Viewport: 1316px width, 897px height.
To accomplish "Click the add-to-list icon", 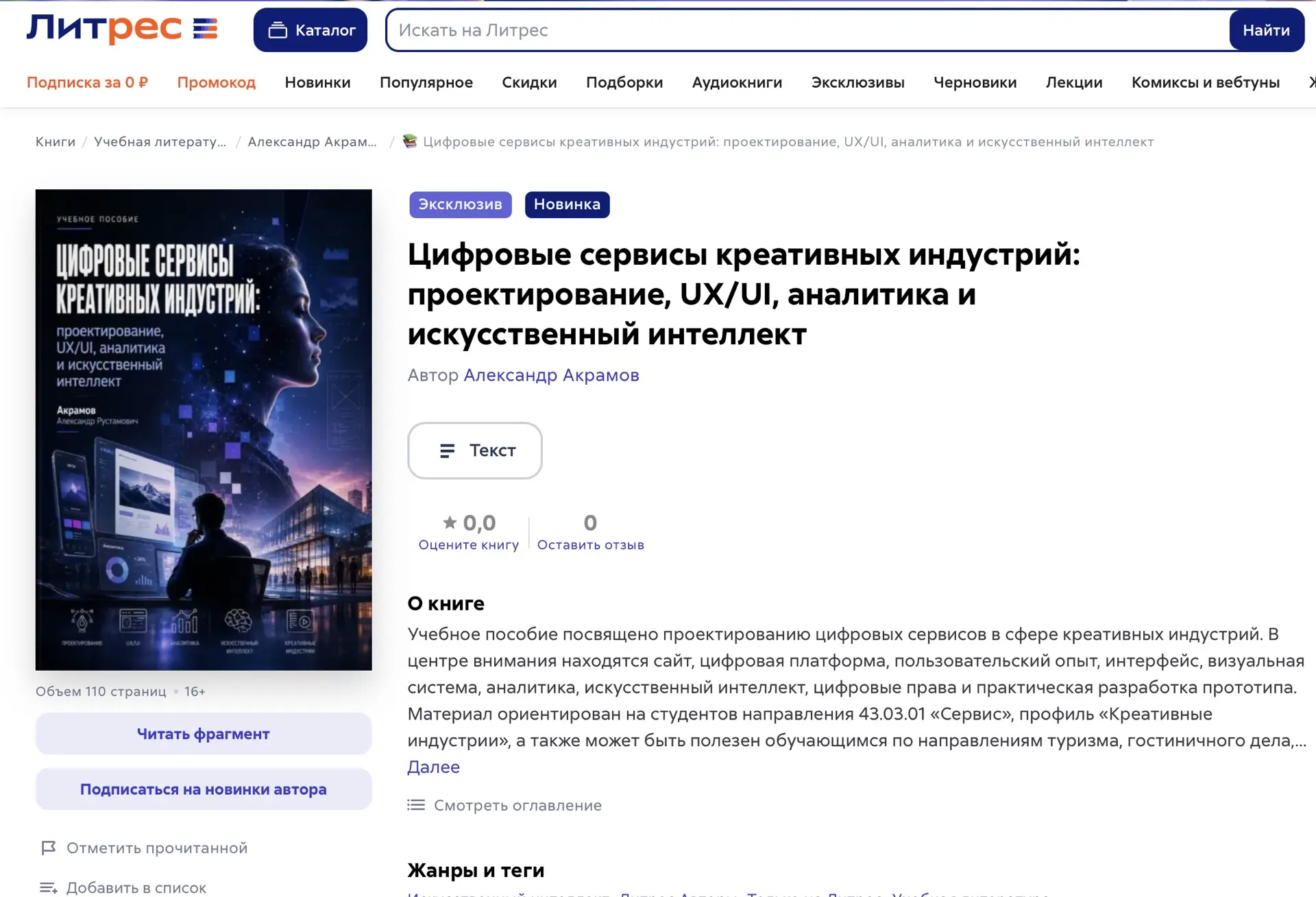I will click(x=49, y=888).
